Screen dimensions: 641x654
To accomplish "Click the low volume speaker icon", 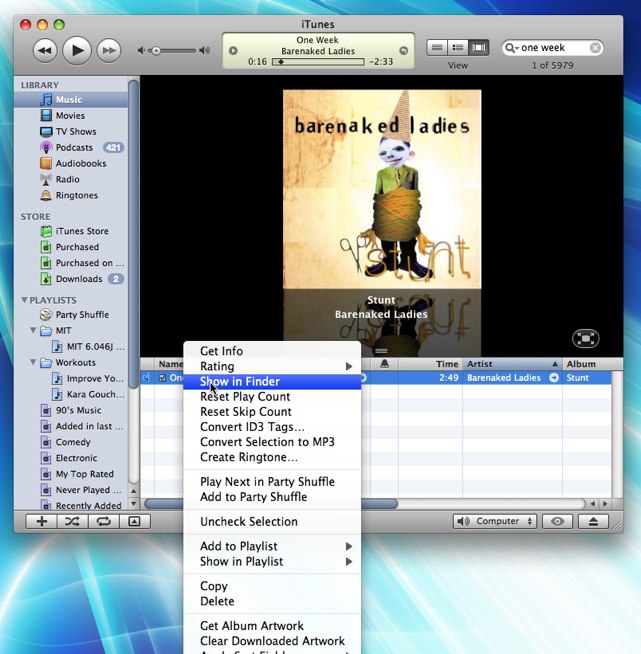I will [x=141, y=50].
